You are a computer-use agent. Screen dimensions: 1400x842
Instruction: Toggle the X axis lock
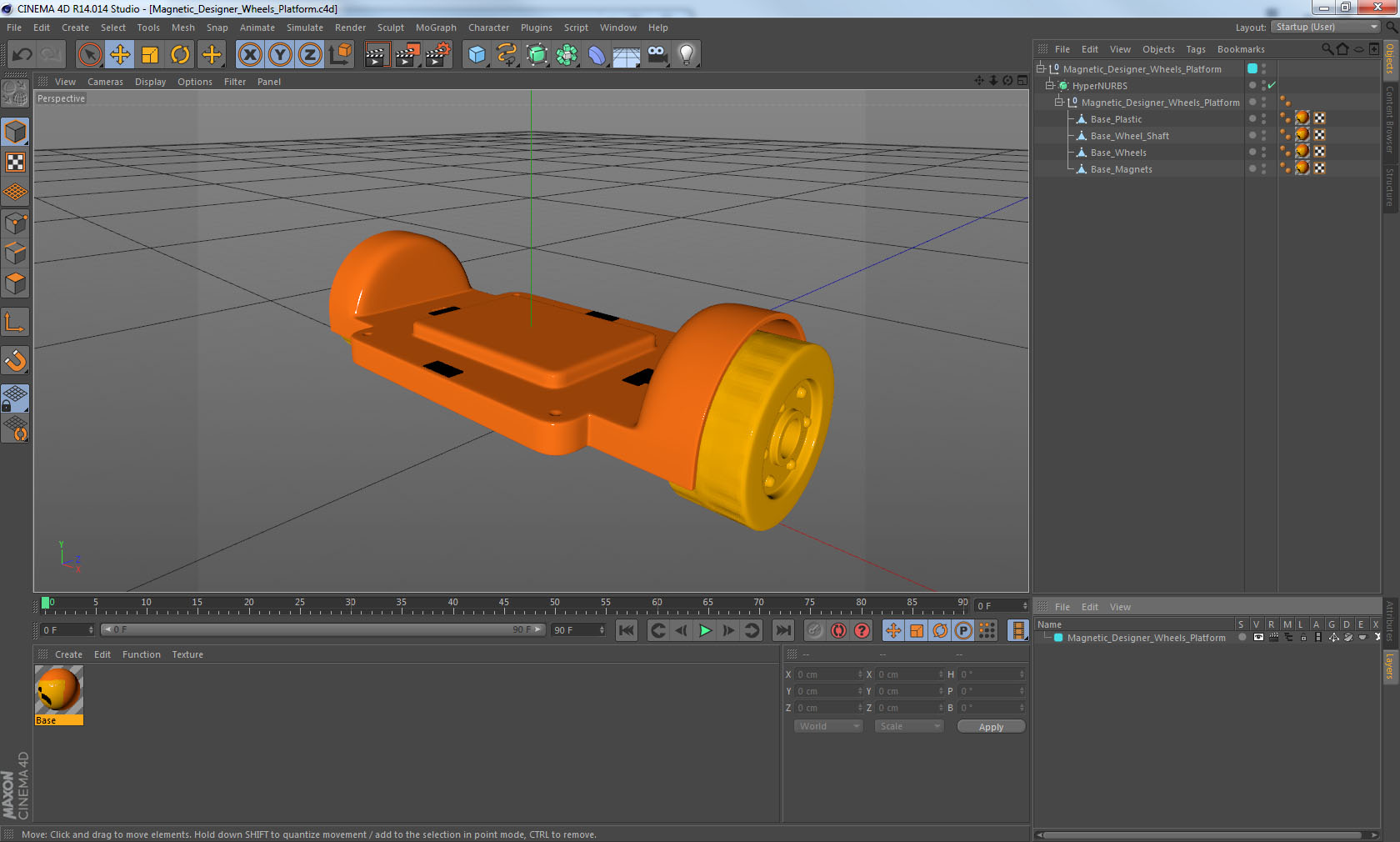pos(249,55)
